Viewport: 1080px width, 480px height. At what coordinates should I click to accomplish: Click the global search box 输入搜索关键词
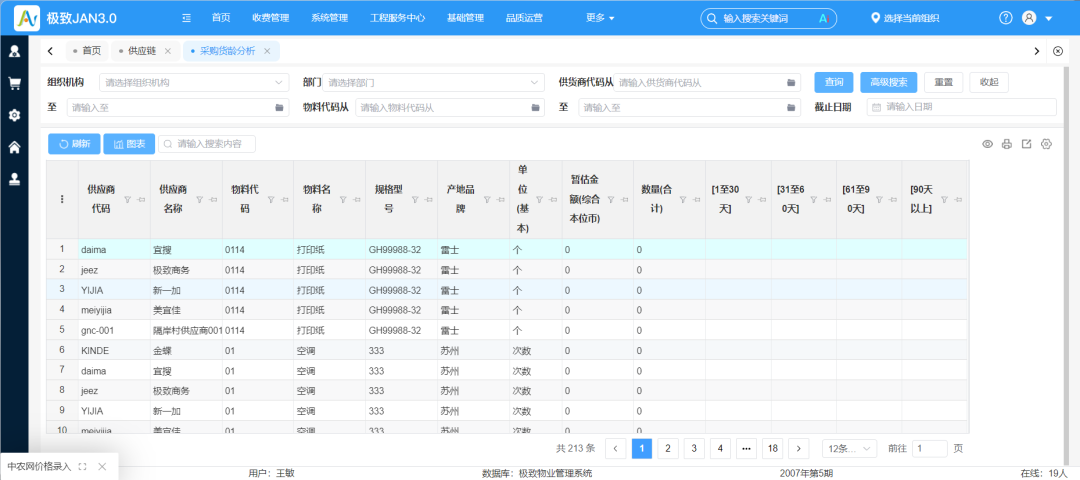pyautogui.click(x=768, y=19)
